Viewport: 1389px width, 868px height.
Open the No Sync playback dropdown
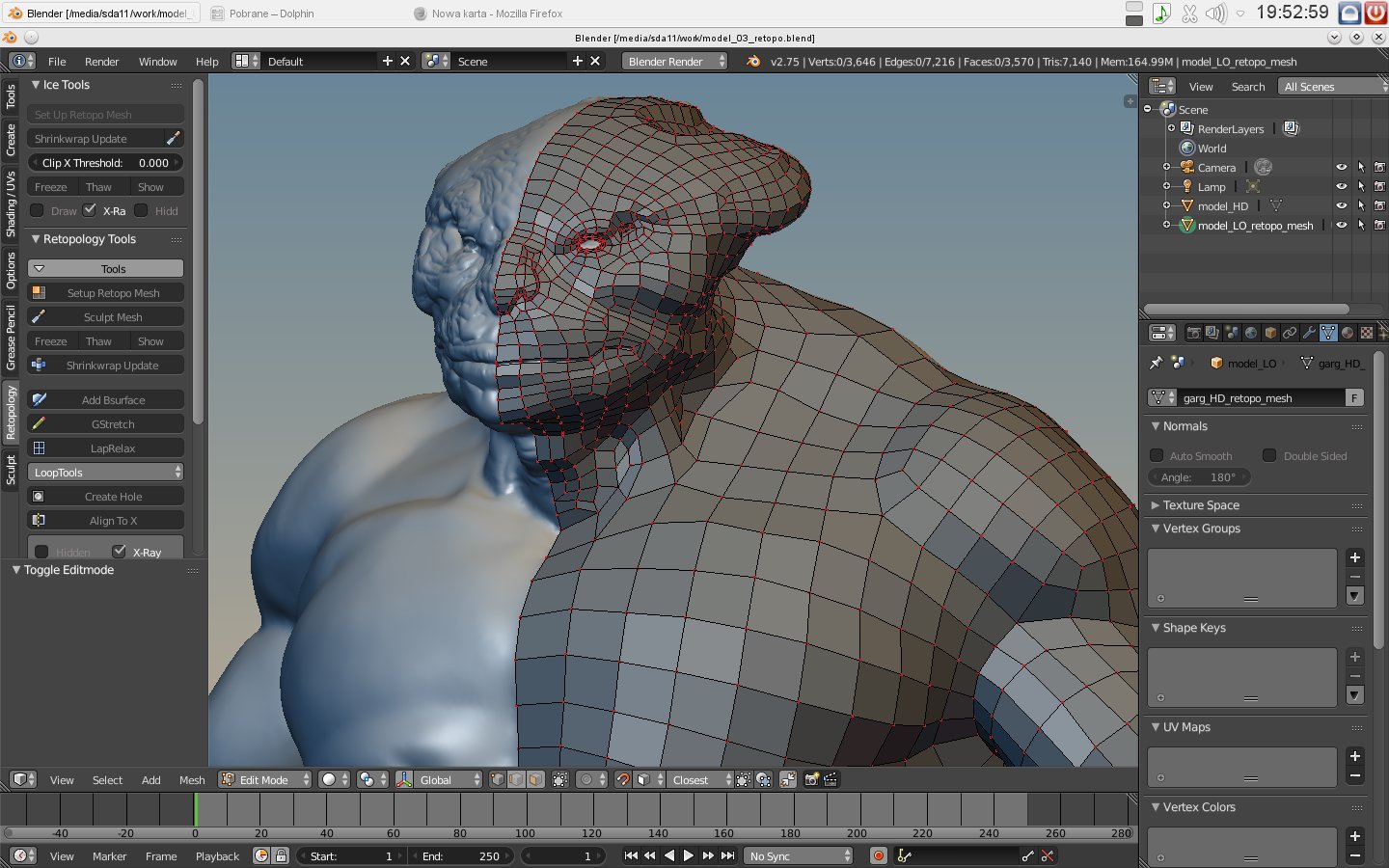(800, 855)
